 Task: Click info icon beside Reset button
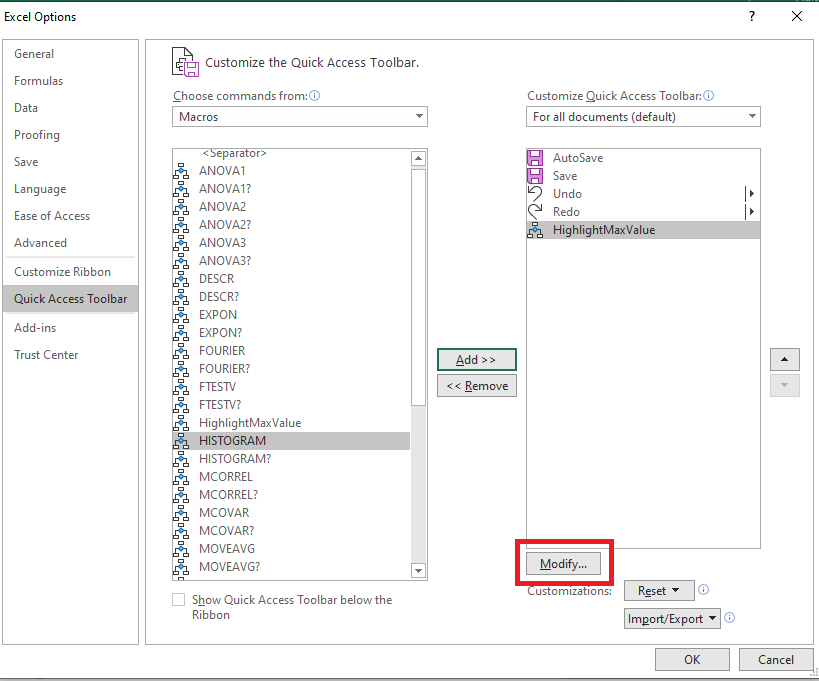(x=704, y=590)
